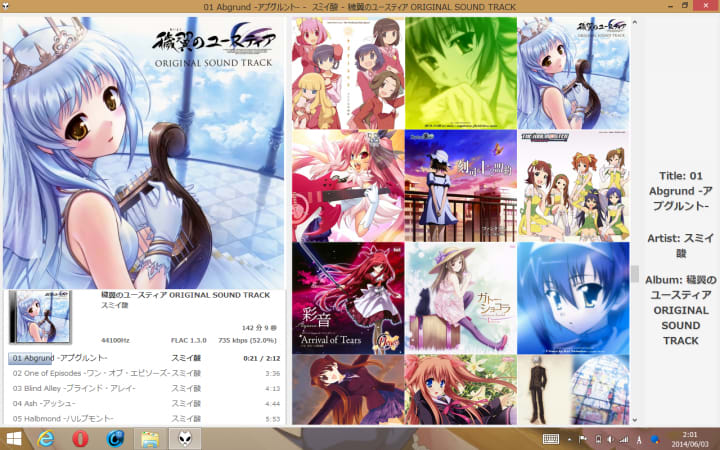The image size is (720, 450).
Task: Select the green-tinted girl album cover
Action: pyautogui.click(x=461, y=73)
